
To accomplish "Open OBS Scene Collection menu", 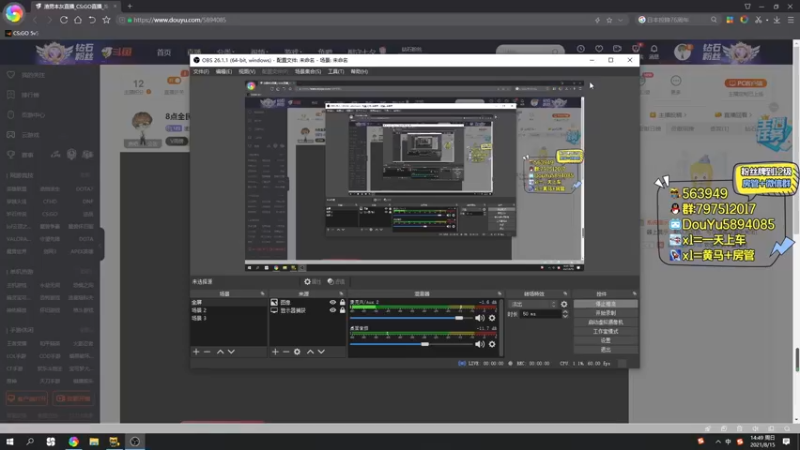I will coord(308,71).
